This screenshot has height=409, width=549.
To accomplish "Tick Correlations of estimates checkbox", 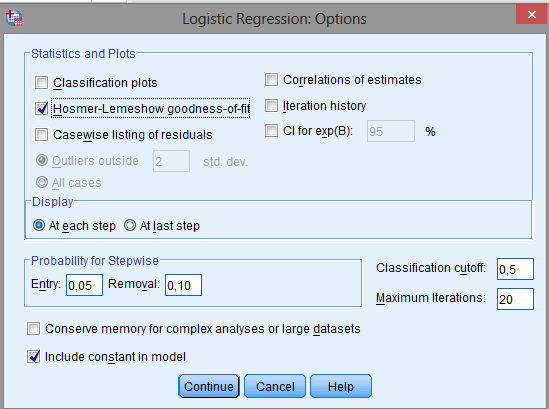I will [x=271, y=80].
